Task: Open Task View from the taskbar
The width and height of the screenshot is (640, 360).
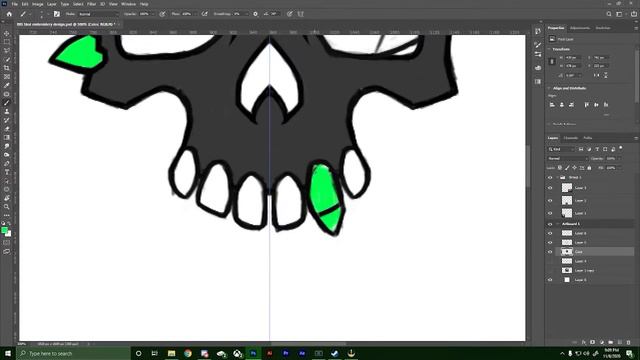Action: (155, 353)
